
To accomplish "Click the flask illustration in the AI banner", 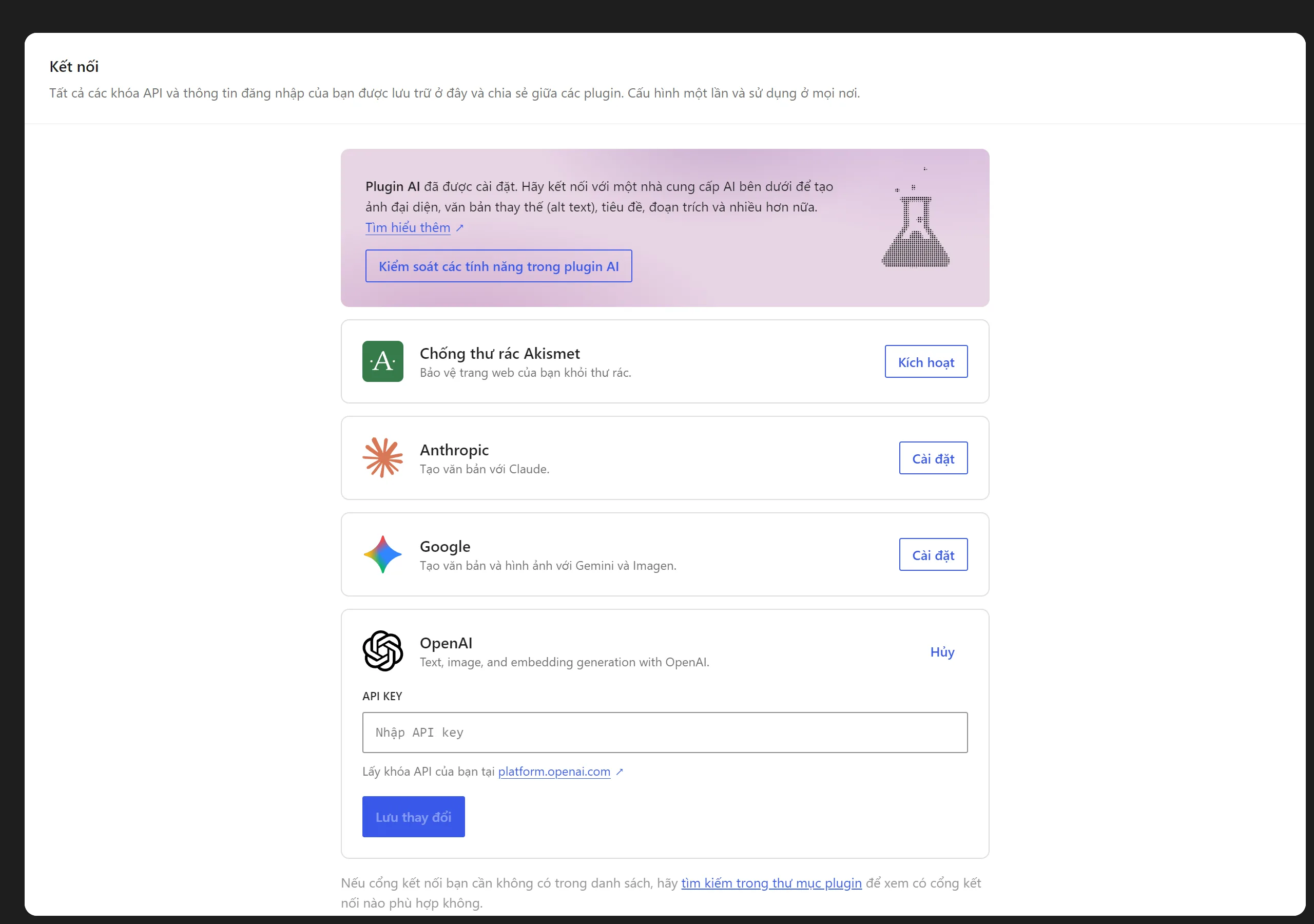I will pos(915,219).
